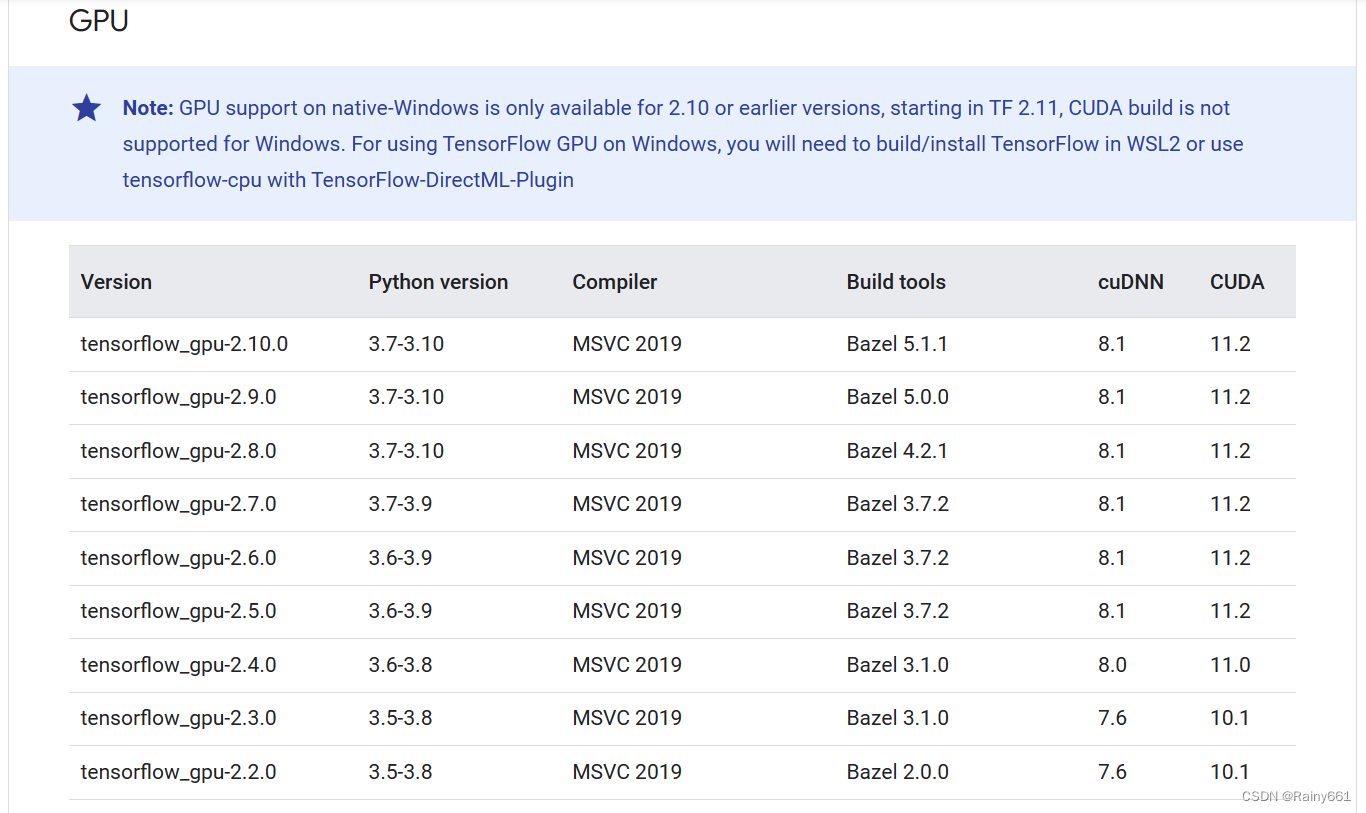This screenshot has height=813, width=1366.
Task: Click the Version column header
Action: pos(116,282)
